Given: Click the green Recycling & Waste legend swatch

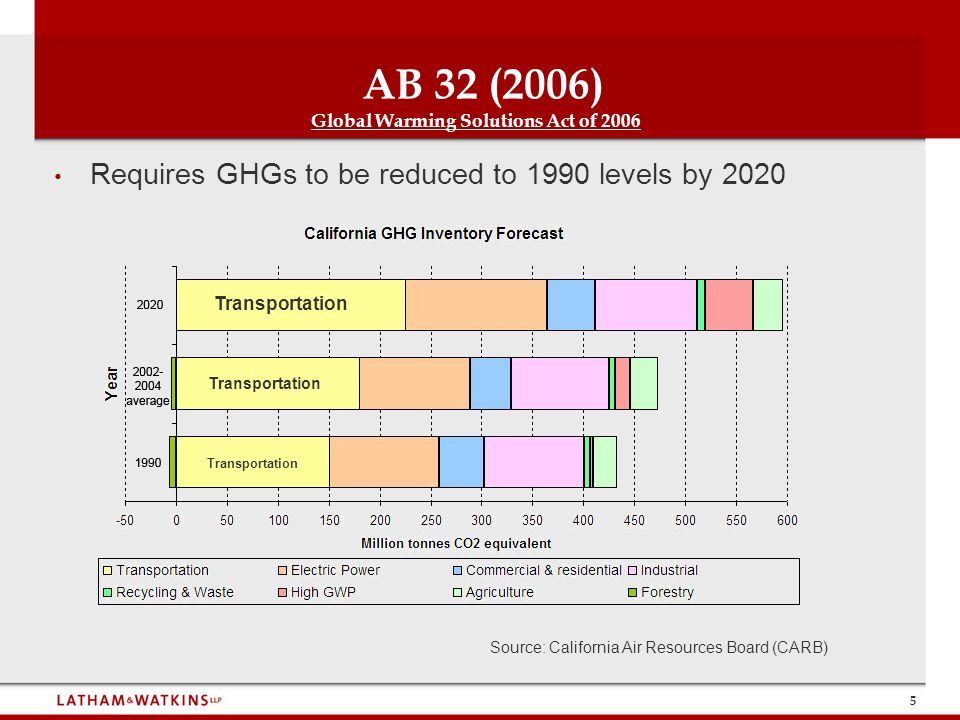Looking at the screenshot, I should pos(108,593).
